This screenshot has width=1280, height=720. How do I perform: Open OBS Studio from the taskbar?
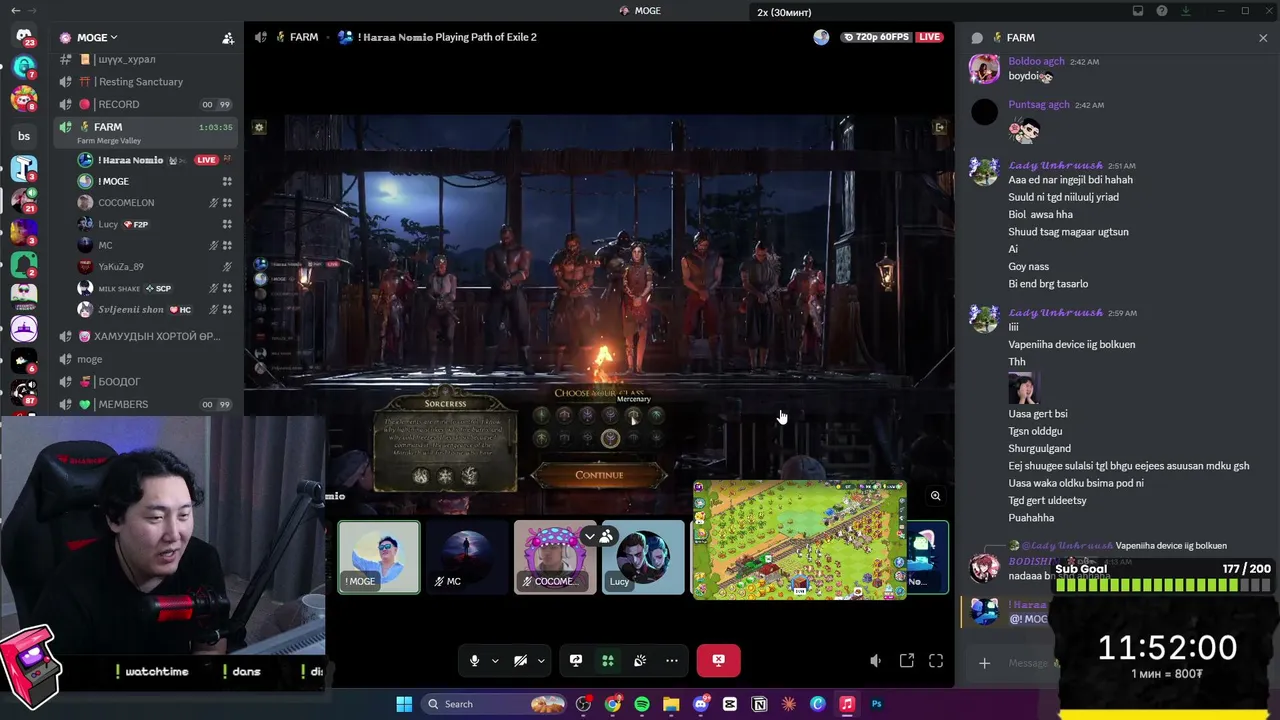[584, 704]
